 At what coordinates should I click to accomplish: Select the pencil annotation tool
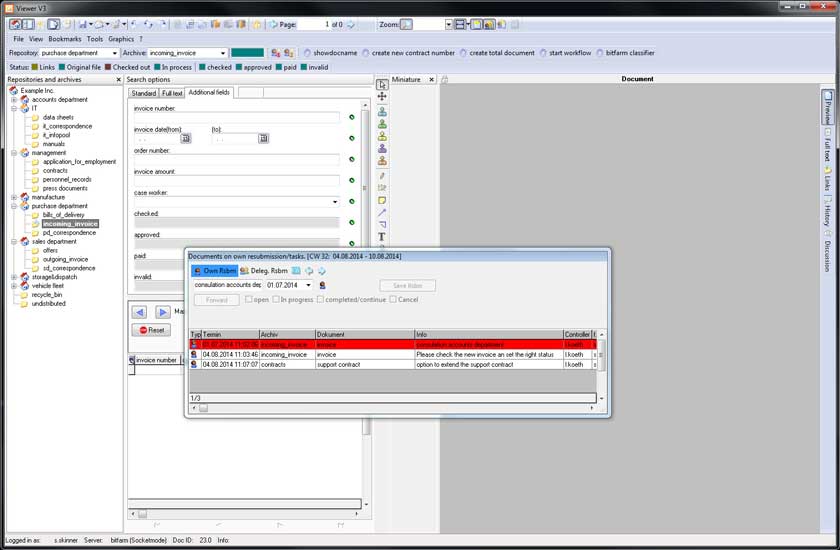point(382,176)
